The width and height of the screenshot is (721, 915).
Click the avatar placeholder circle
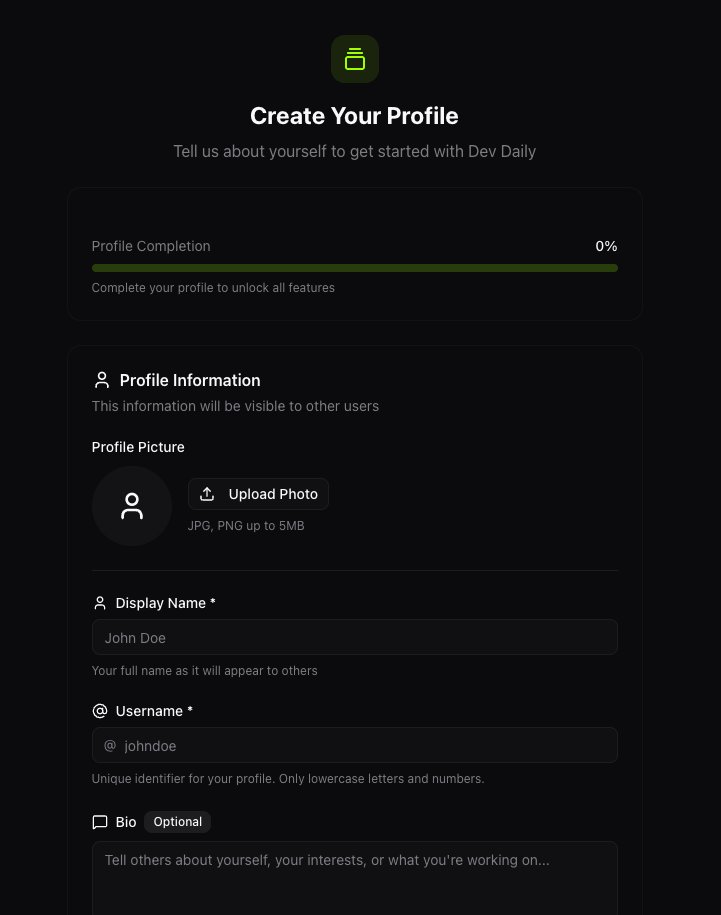tap(132, 506)
